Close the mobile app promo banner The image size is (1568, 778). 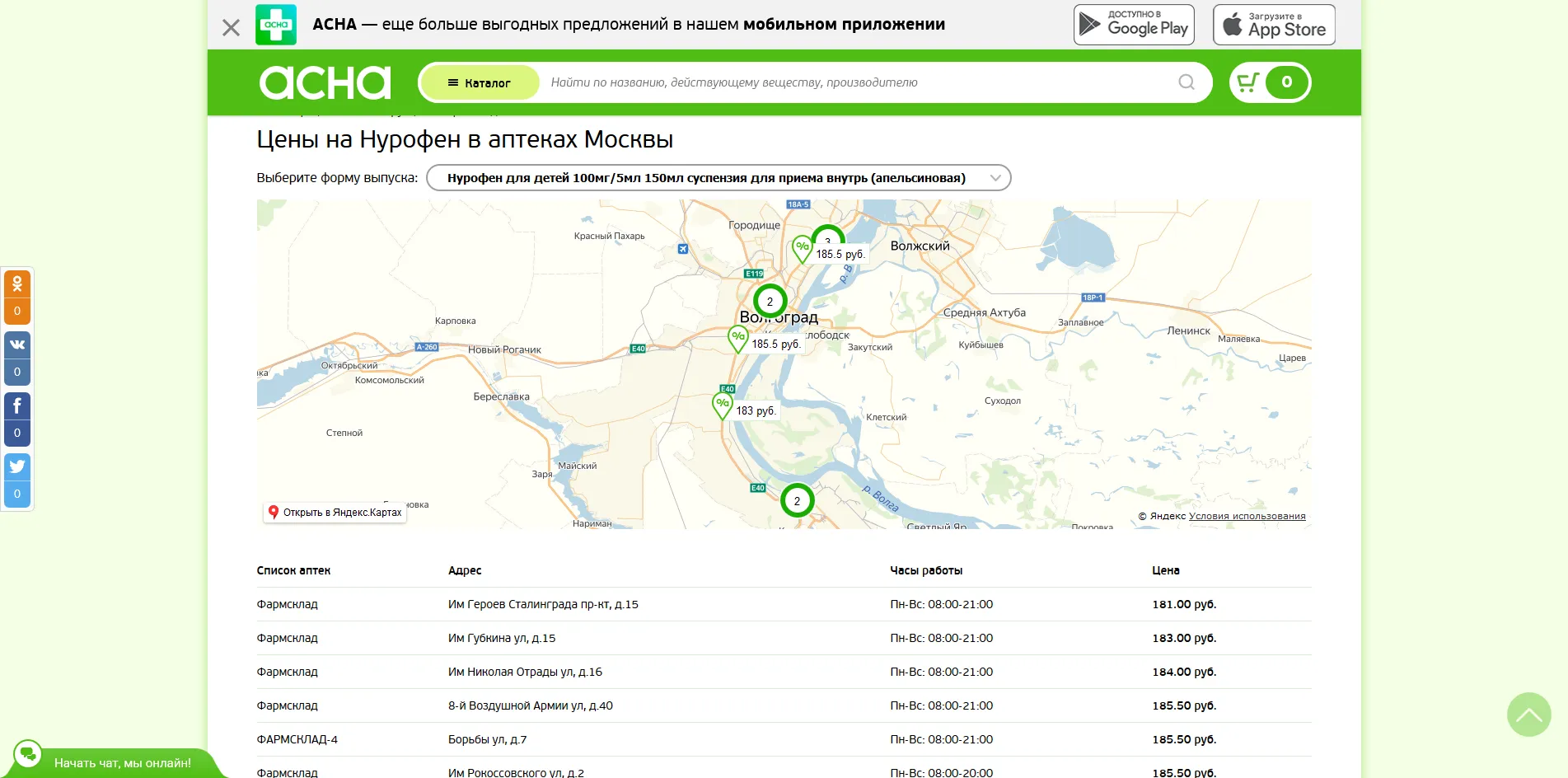232,28
